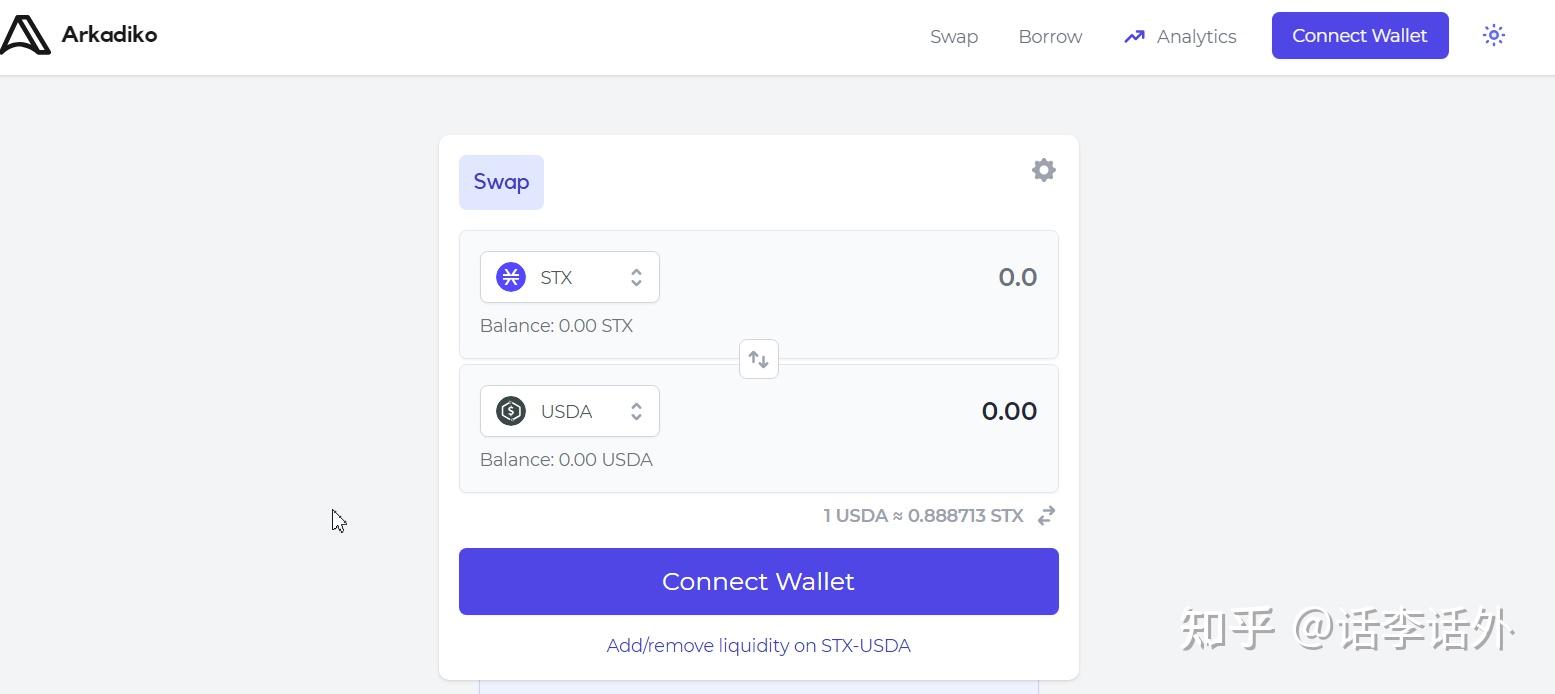Open swap settings gear icon
This screenshot has width=1555, height=694.
click(x=1043, y=170)
